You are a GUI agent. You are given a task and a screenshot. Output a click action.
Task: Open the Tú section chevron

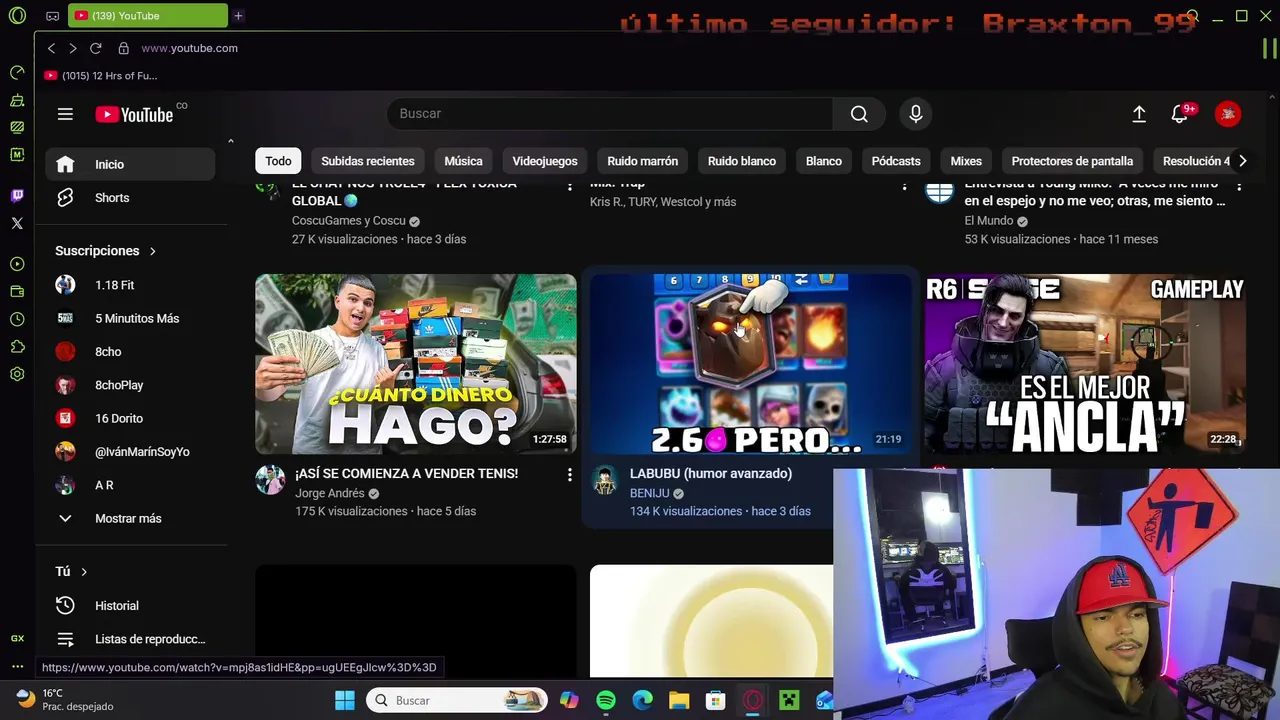coord(84,571)
